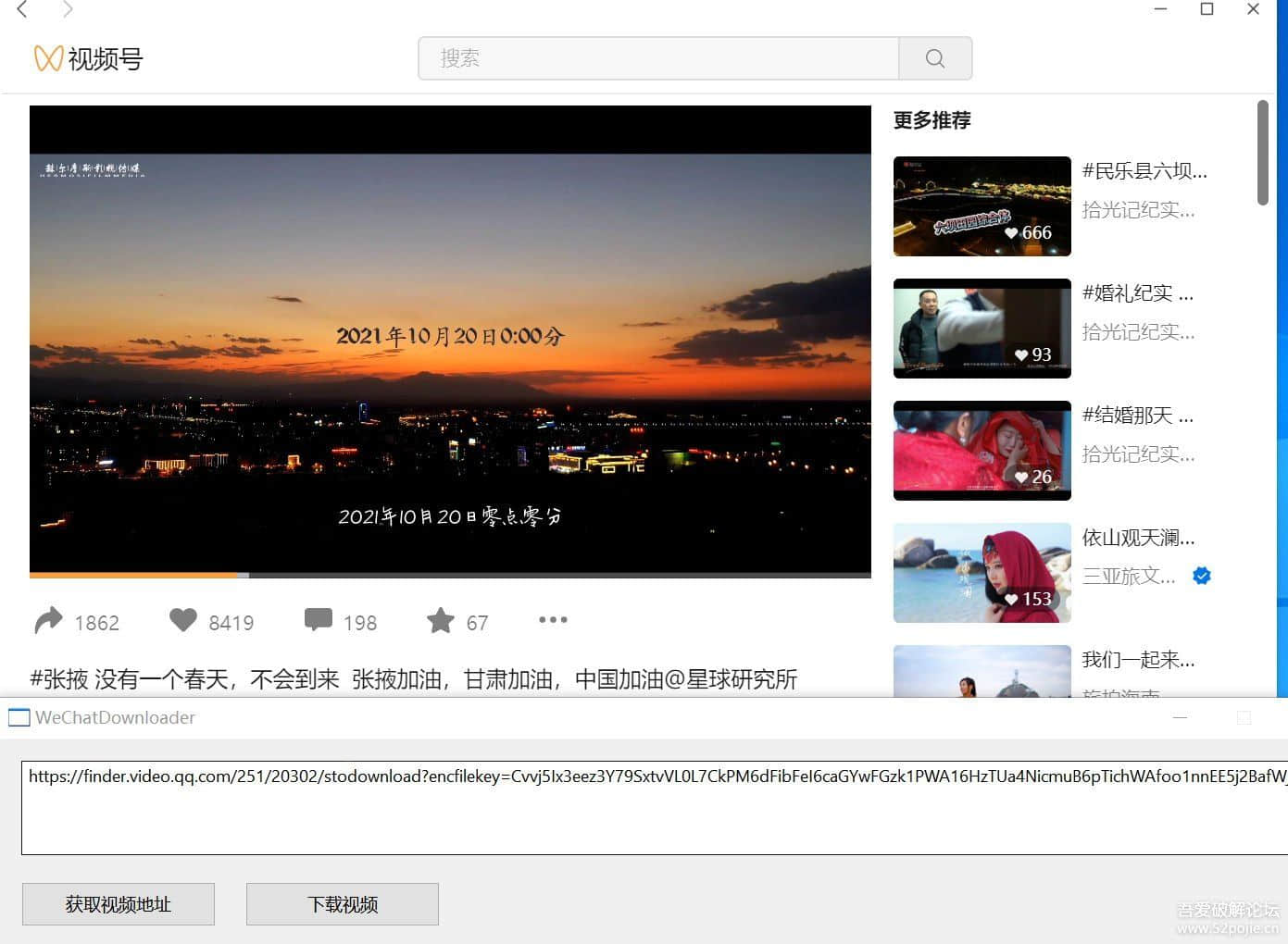Open the #民乐县六坝 recommended video thumbnail

982,206
